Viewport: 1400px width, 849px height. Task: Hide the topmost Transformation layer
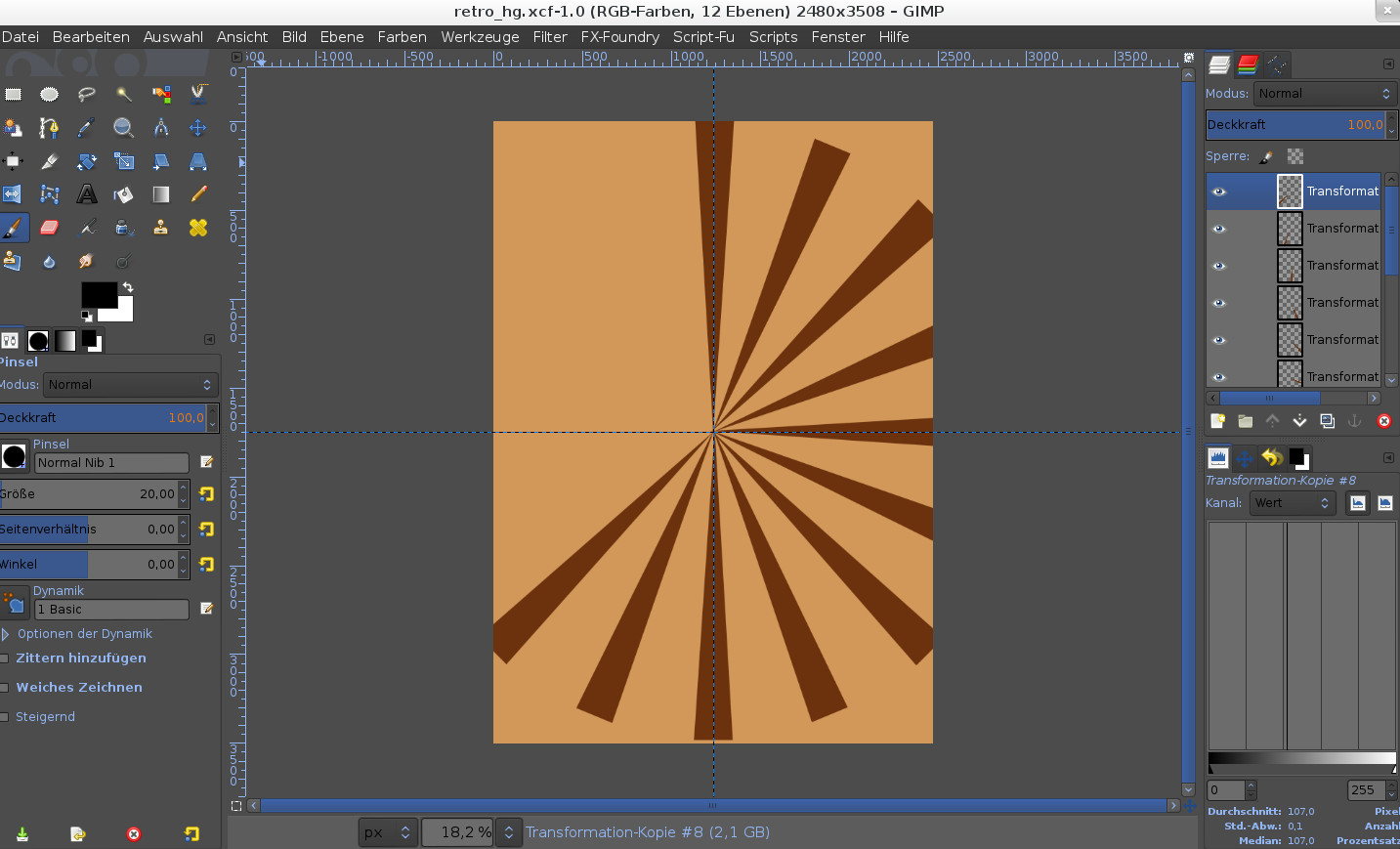[x=1218, y=191]
